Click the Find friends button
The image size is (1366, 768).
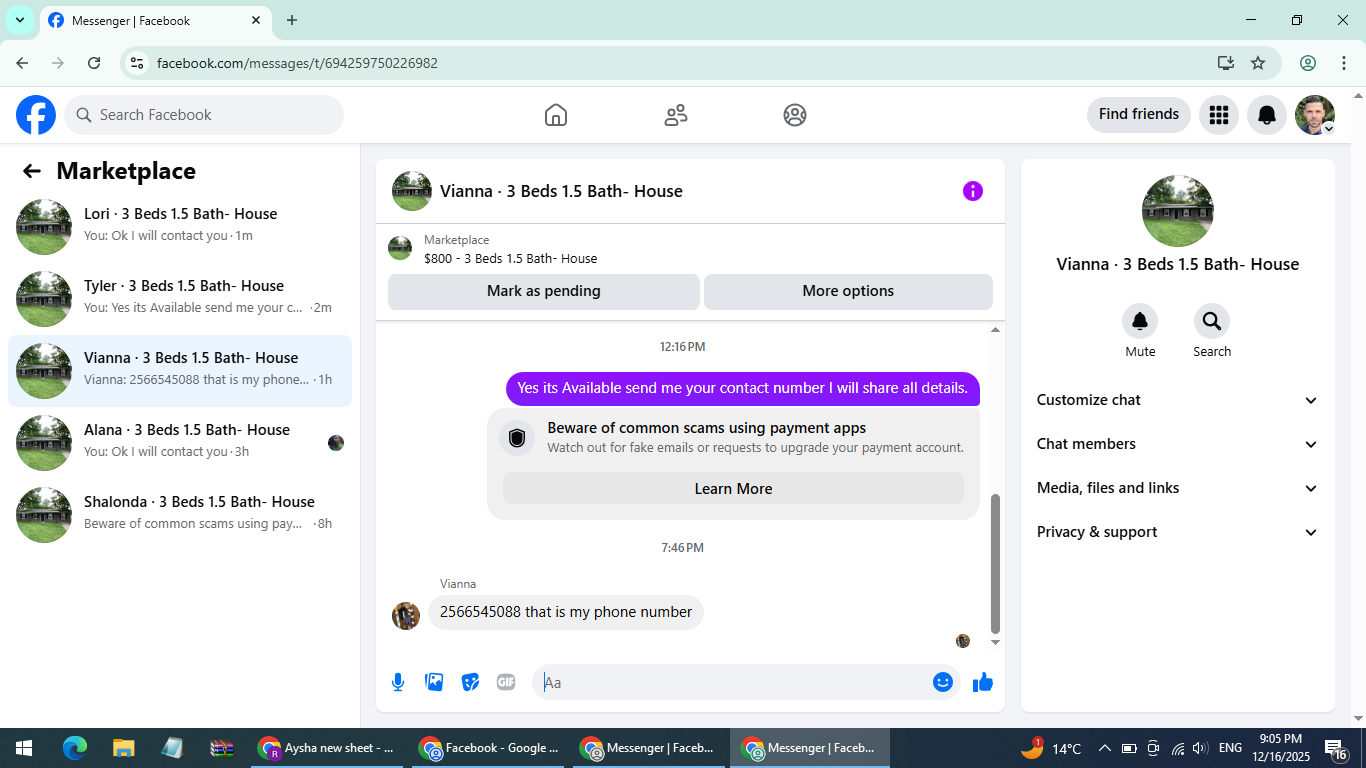[1139, 114]
